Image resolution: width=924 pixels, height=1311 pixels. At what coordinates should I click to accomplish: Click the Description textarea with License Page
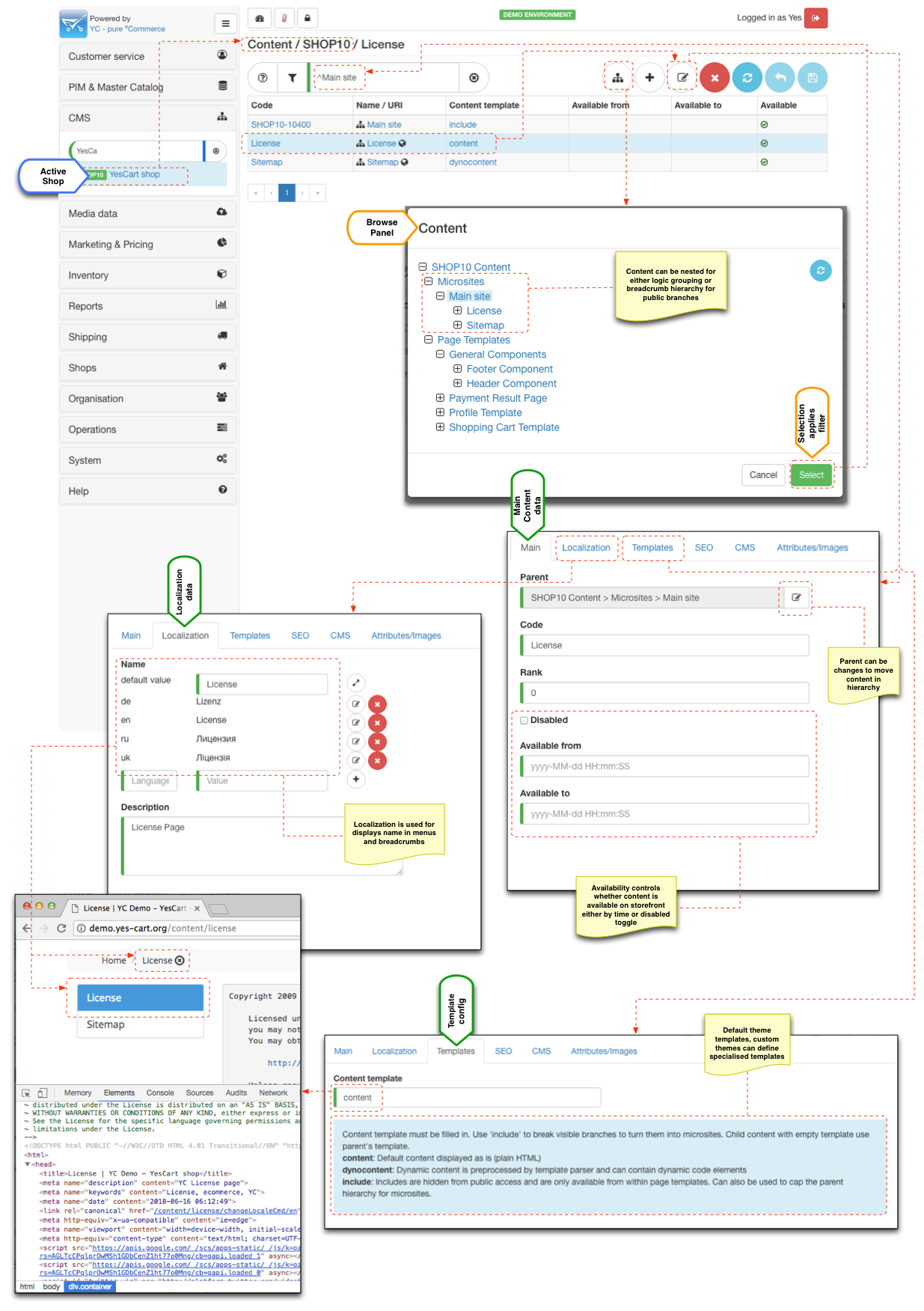coord(262,846)
